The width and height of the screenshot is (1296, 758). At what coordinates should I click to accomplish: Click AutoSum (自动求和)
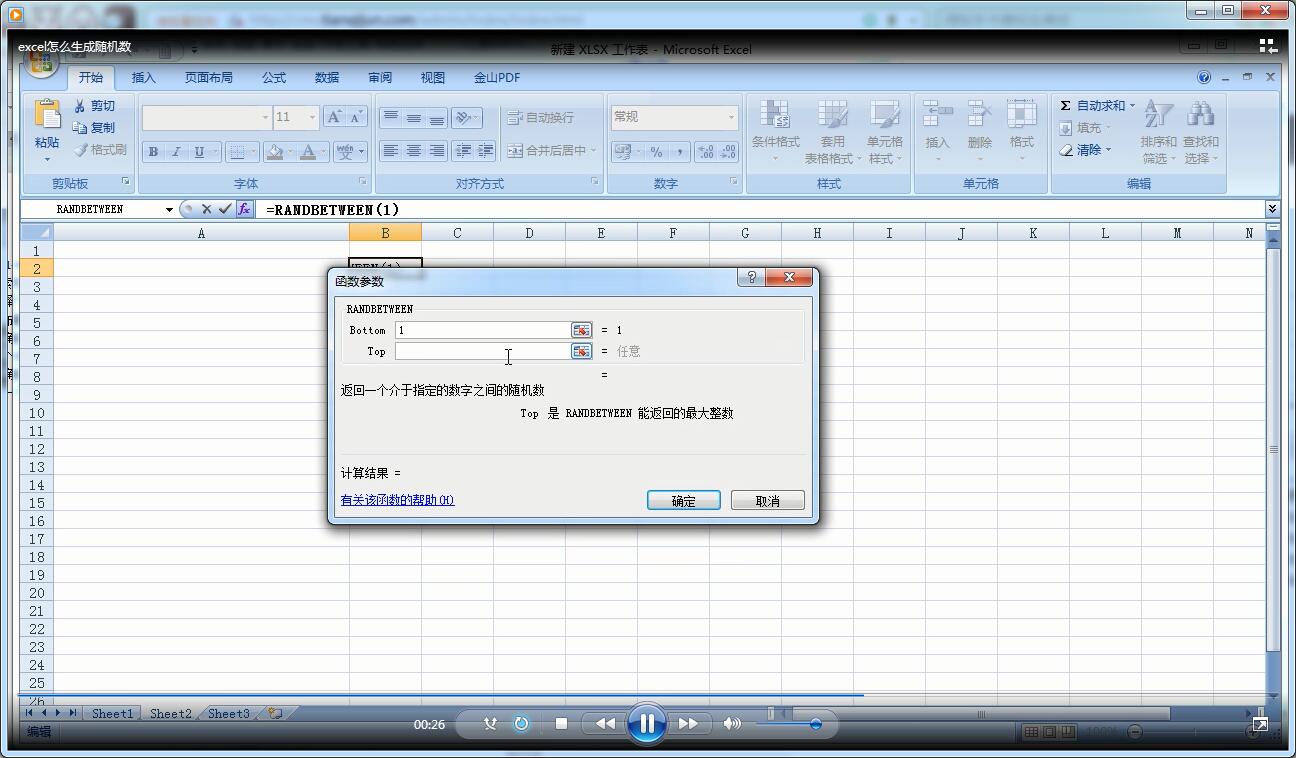click(x=1092, y=106)
